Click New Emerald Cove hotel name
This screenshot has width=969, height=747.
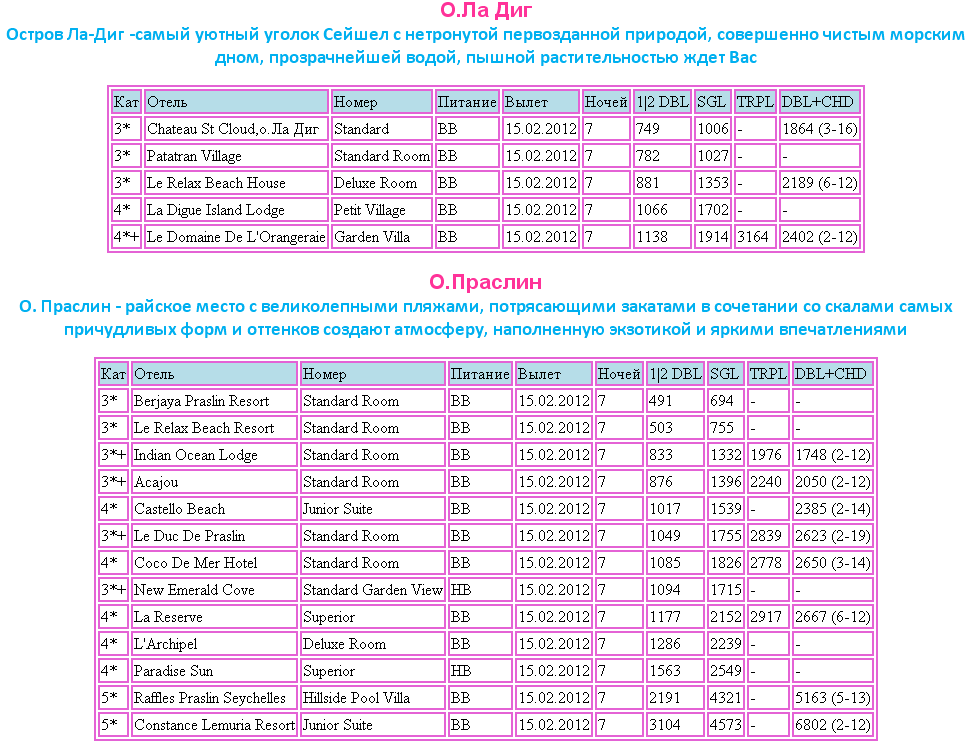194,590
